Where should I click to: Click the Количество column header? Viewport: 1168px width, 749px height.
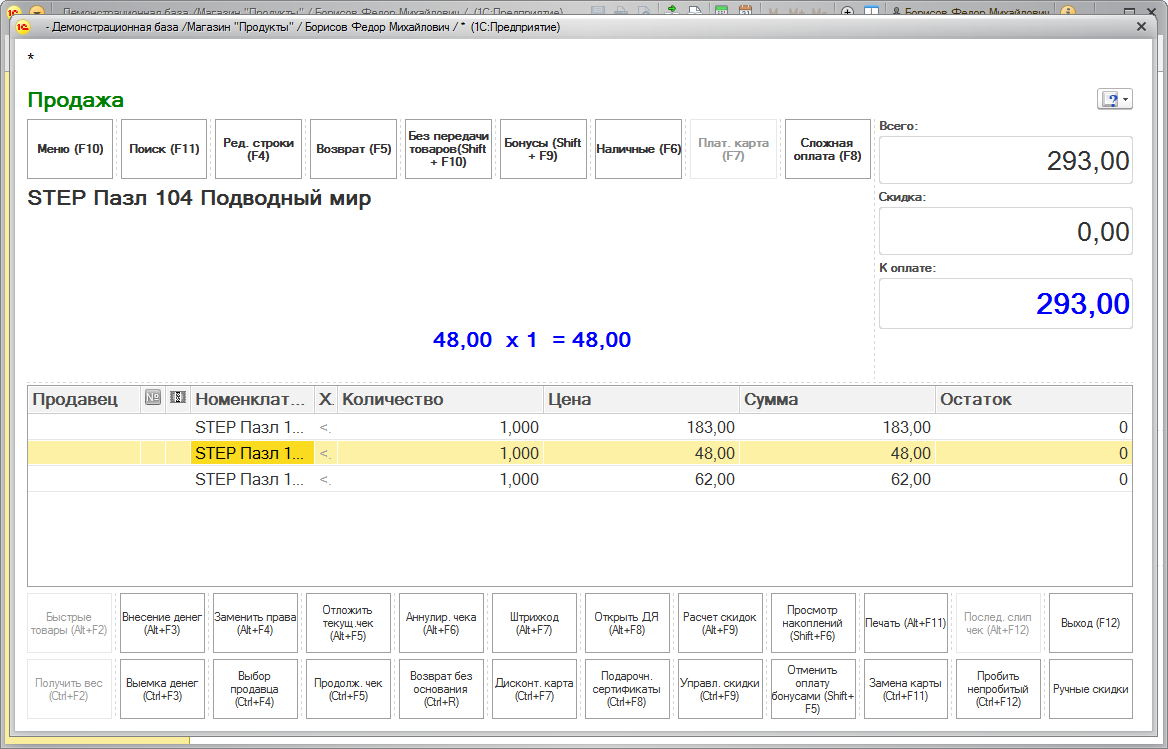pos(439,400)
